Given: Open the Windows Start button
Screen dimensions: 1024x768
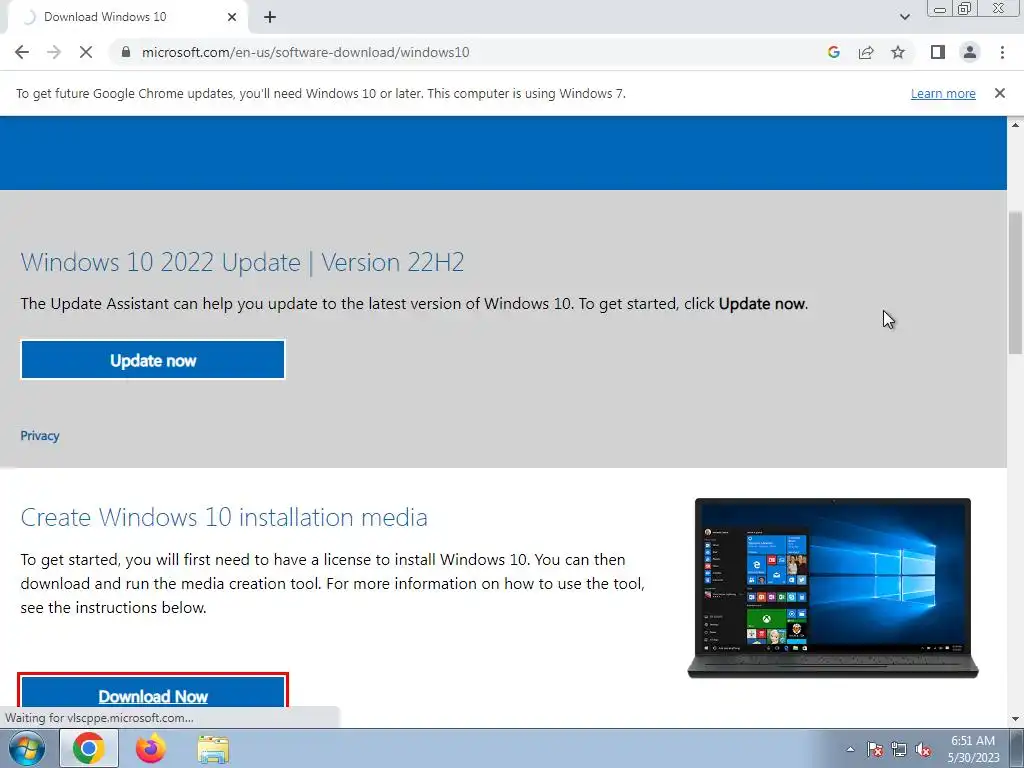Looking at the screenshot, I should [26, 748].
